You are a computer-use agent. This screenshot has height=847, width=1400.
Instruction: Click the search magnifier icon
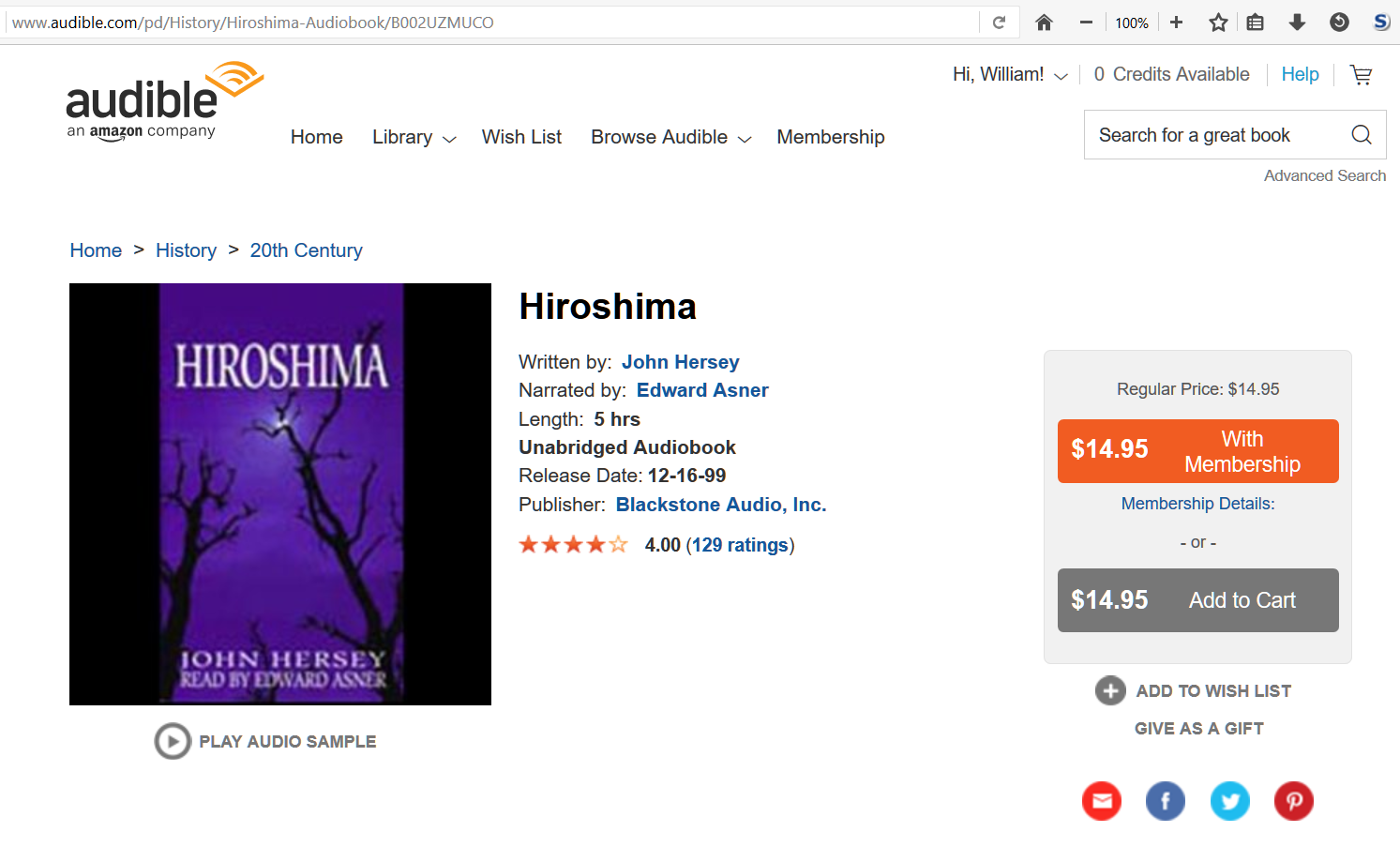pos(1362,135)
